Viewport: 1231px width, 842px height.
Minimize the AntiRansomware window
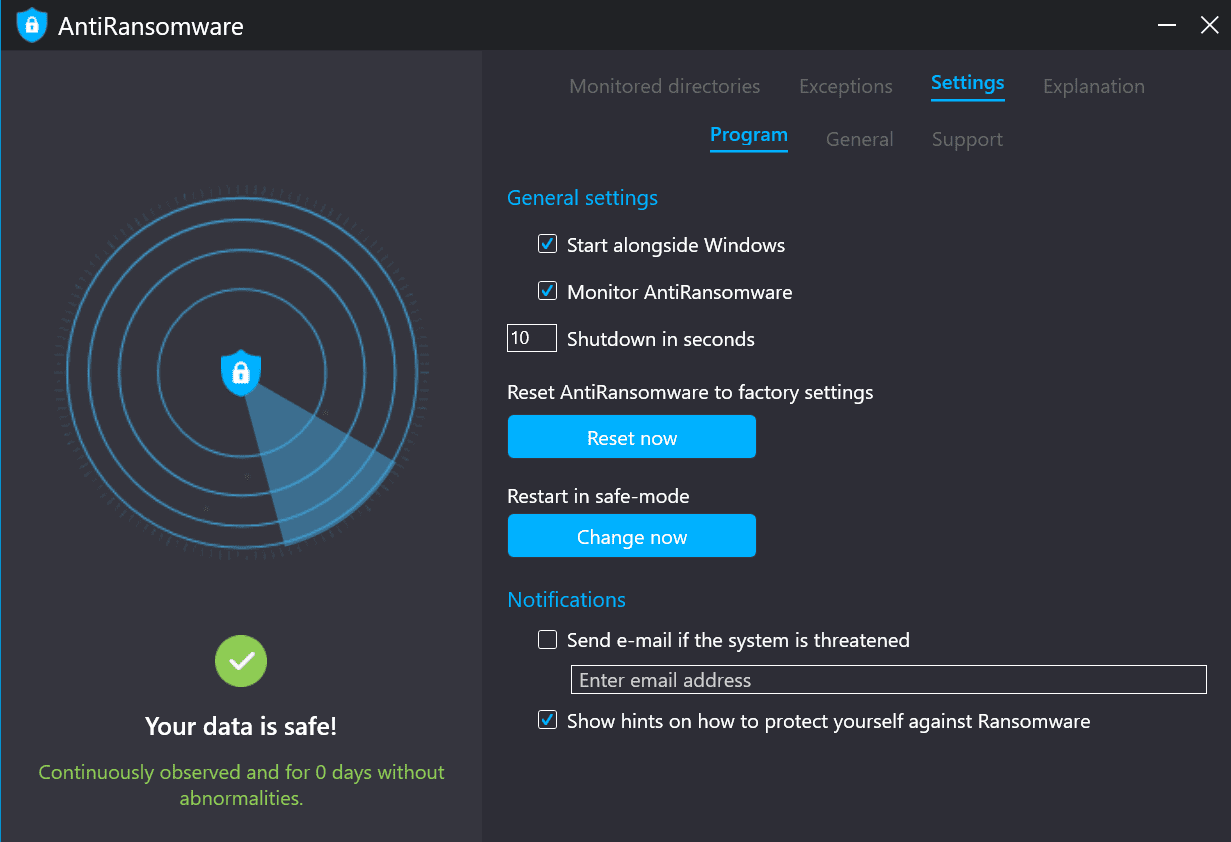(x=1165, y=25)
